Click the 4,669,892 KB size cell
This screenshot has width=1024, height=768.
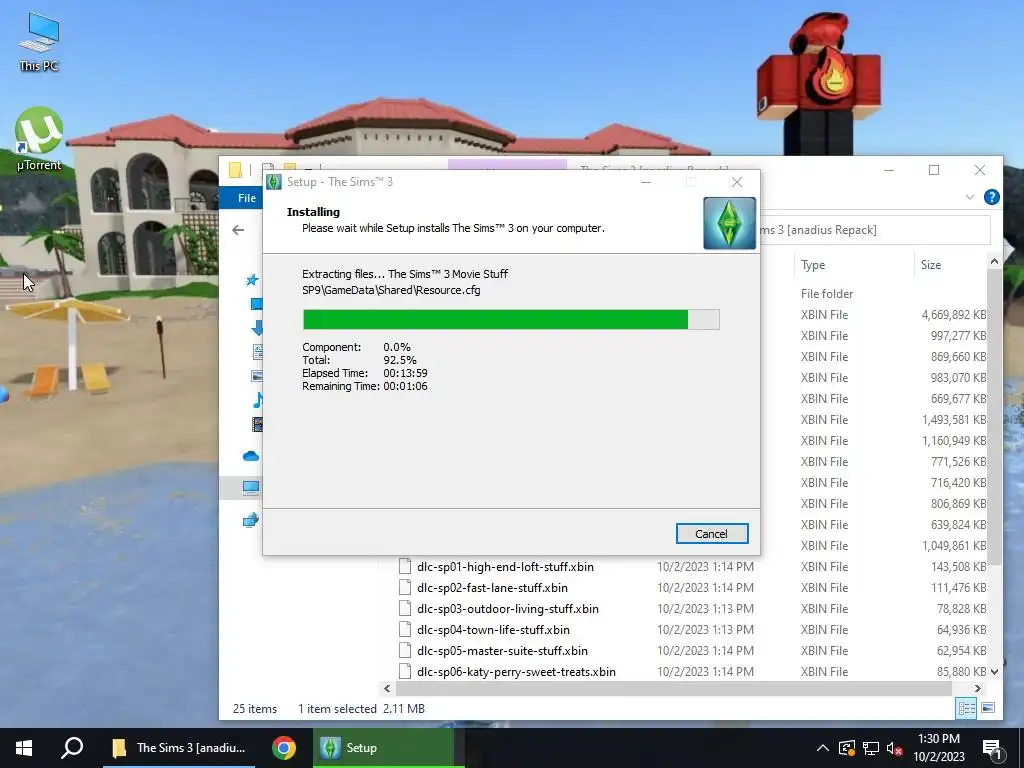pos(953,315)
